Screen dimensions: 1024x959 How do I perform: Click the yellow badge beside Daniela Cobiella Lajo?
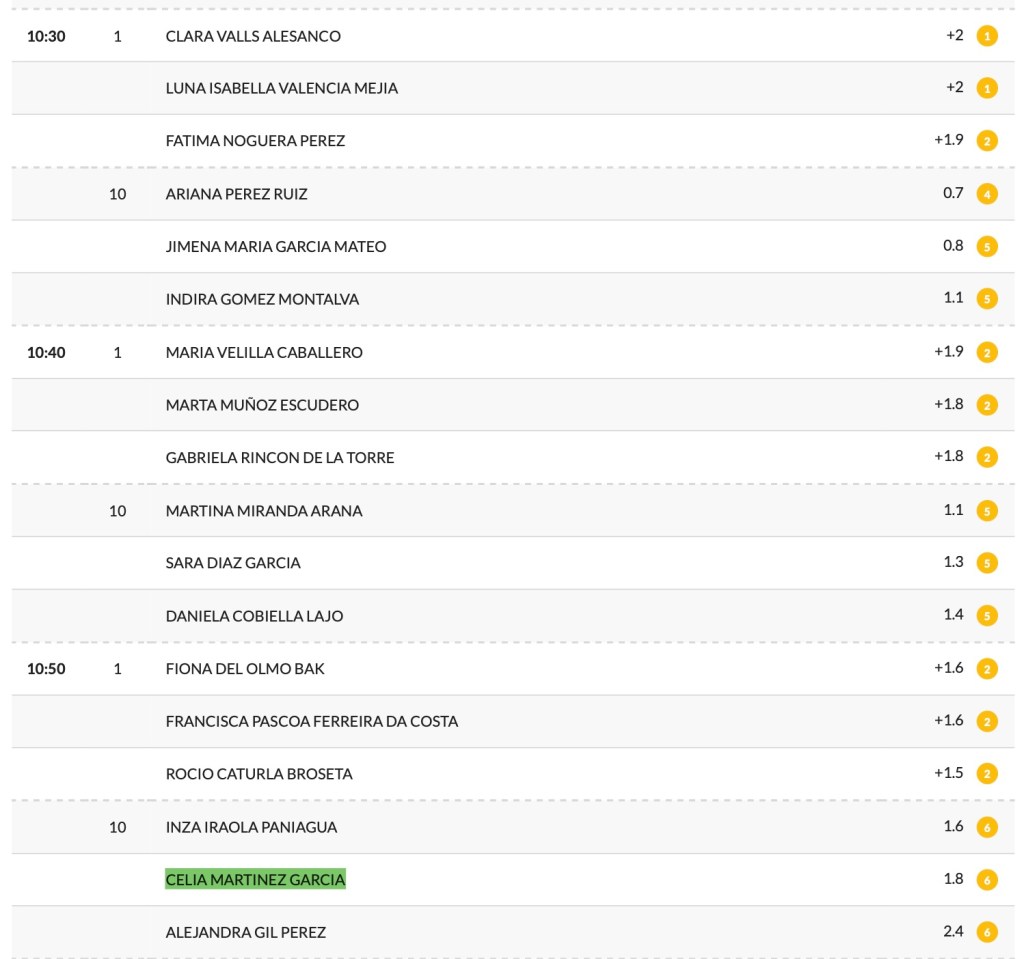pyautogui.click(x=987, y=616)
